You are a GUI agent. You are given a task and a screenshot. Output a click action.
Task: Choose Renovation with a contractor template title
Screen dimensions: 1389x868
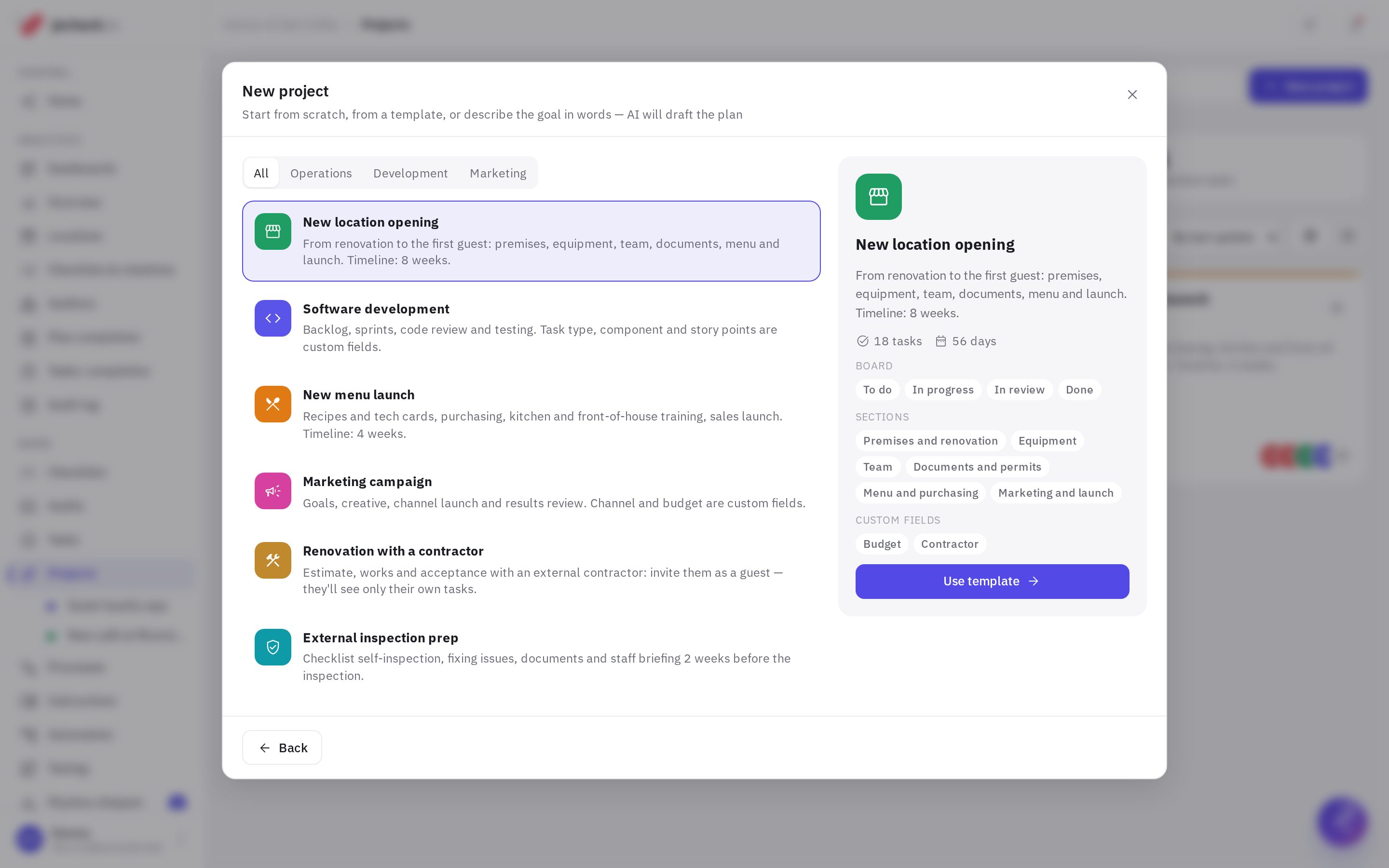pyautogui.click(x=393, y=551)
